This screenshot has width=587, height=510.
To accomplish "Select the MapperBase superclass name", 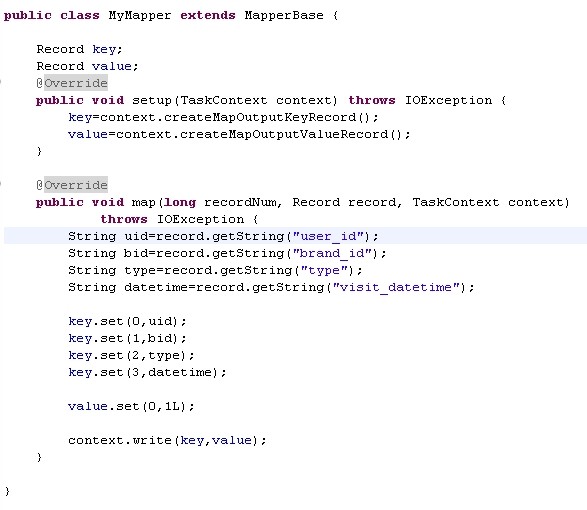I will coord(284,15).
